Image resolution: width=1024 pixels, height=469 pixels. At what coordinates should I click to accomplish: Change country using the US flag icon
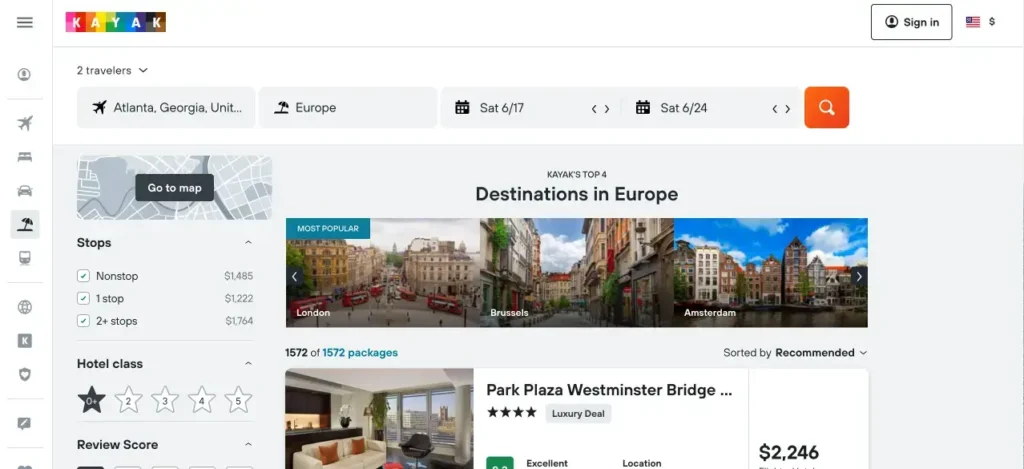973,22
